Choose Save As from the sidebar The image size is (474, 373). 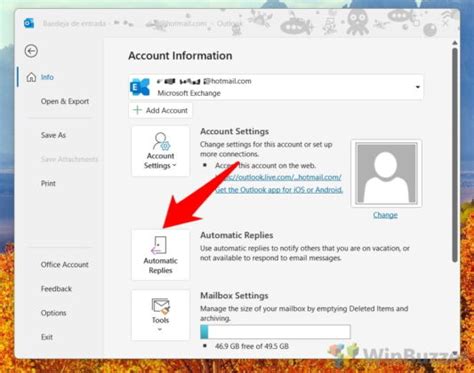(x=53, y=135)
